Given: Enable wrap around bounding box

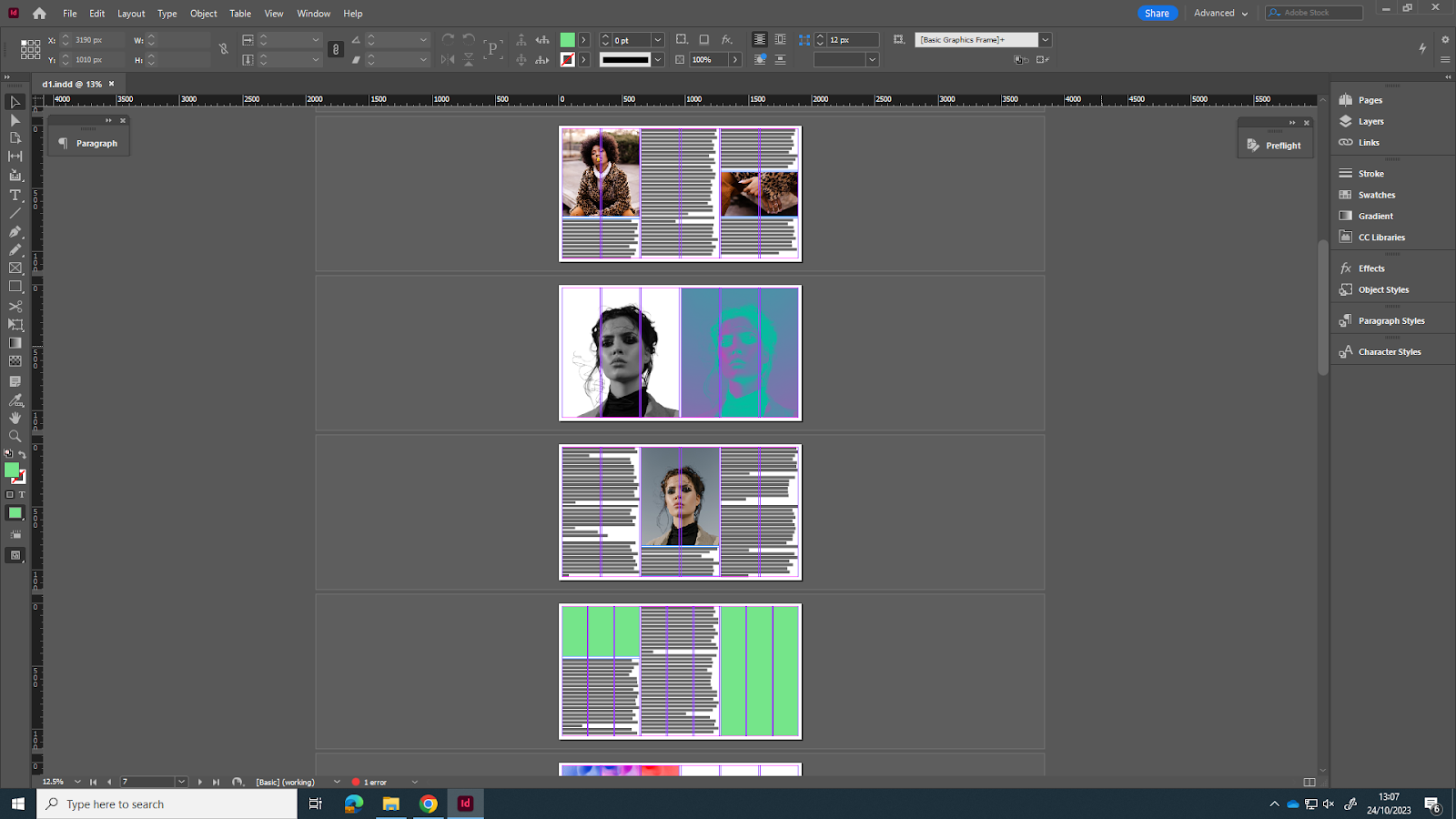Looking at the screenshot, I should pyautogui.click(x=780, y=39).
